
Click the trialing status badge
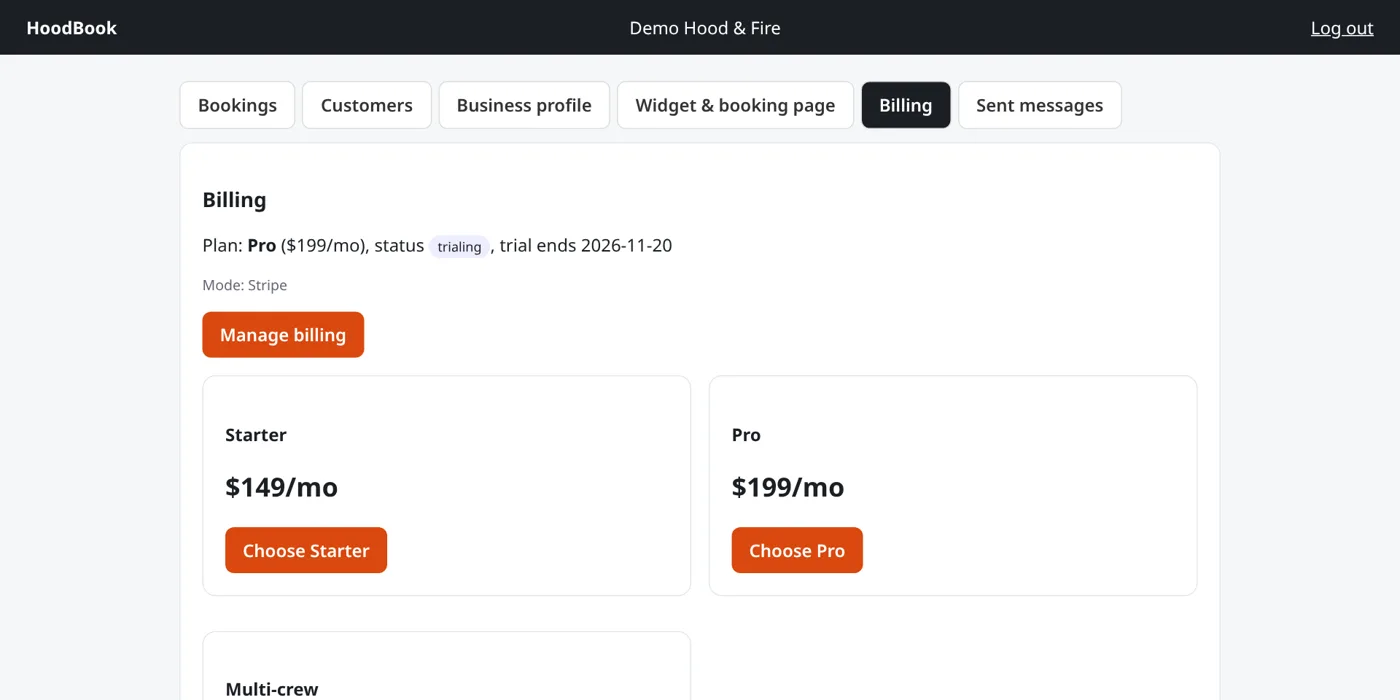460,247
